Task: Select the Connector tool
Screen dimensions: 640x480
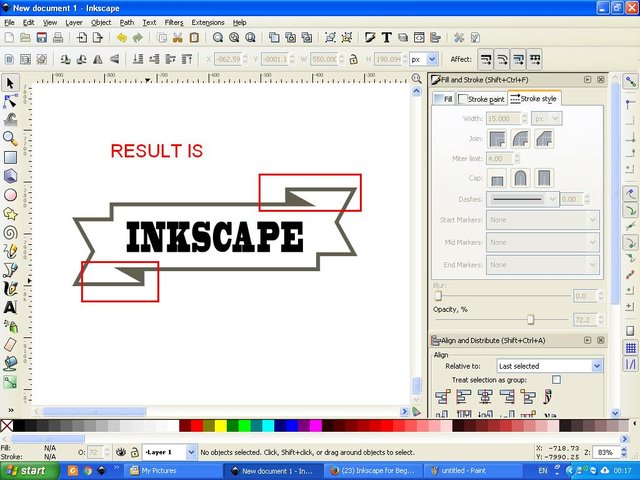Action: click(10, 382)
